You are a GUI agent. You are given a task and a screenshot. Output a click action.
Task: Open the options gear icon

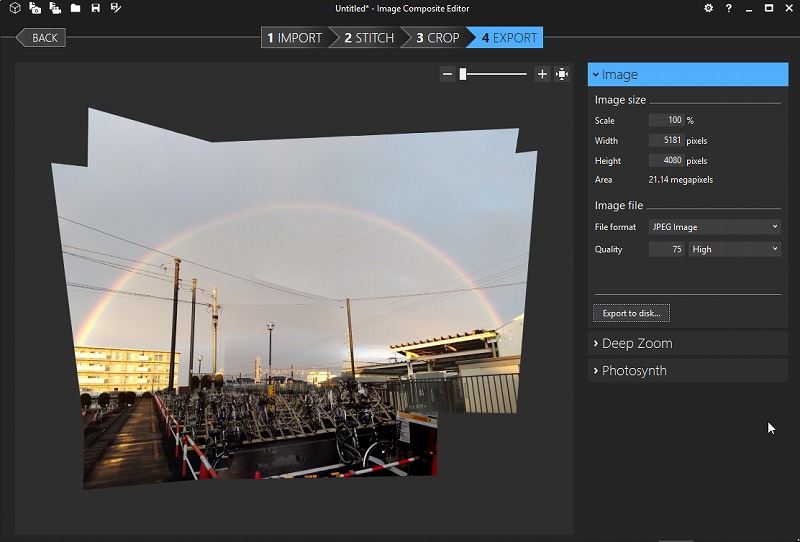(x=709, y=8)
